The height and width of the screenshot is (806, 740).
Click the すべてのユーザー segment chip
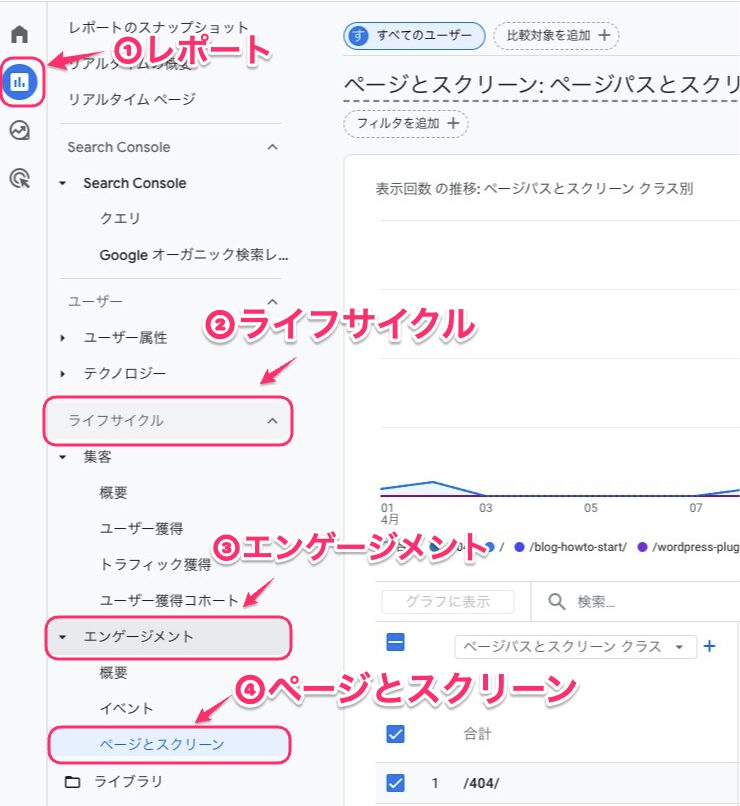414,36
